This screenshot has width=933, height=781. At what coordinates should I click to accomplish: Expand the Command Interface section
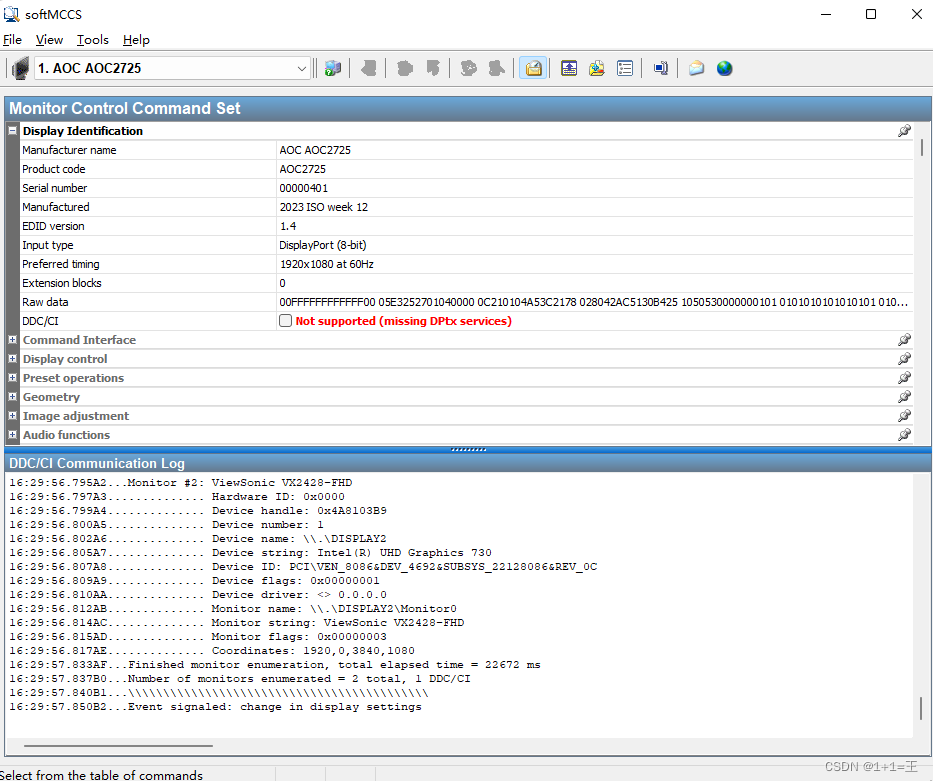pos(12,340)
